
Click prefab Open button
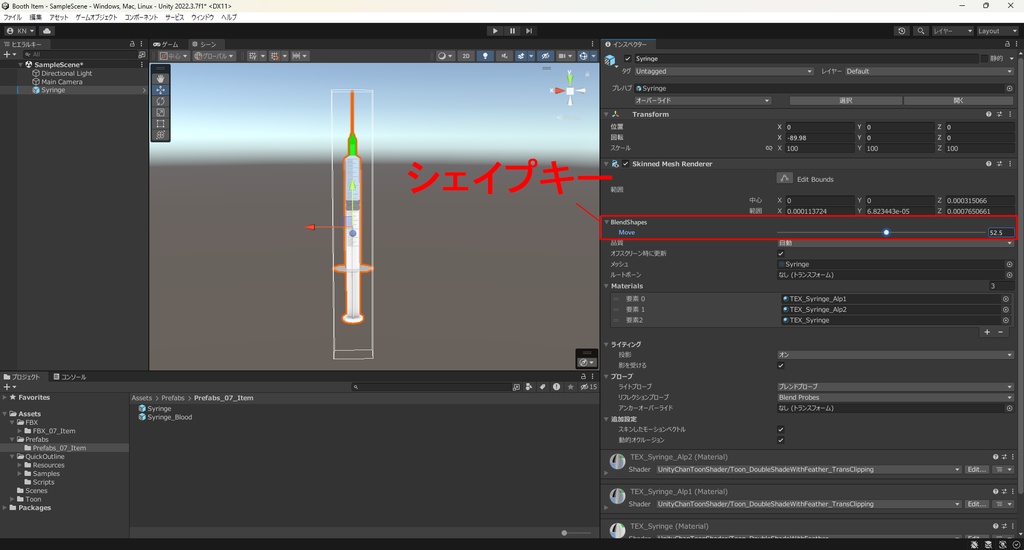958,101
